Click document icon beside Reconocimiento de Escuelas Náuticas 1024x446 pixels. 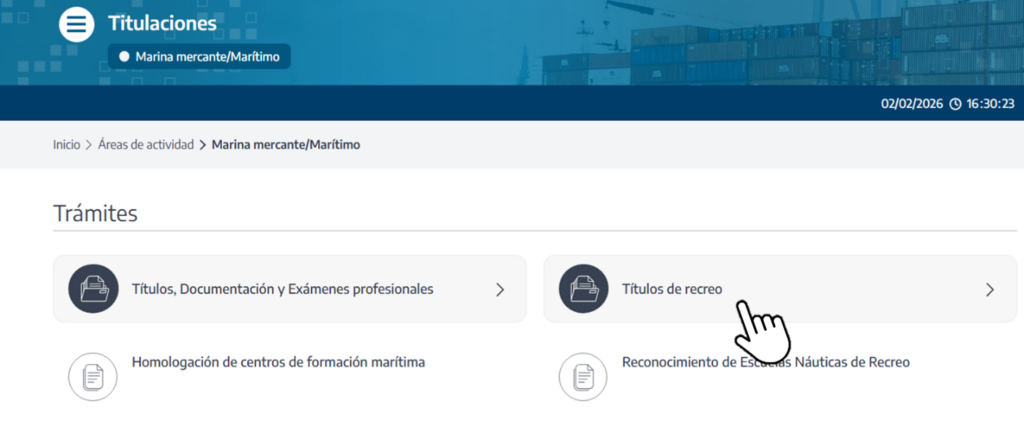coord(583,376)
